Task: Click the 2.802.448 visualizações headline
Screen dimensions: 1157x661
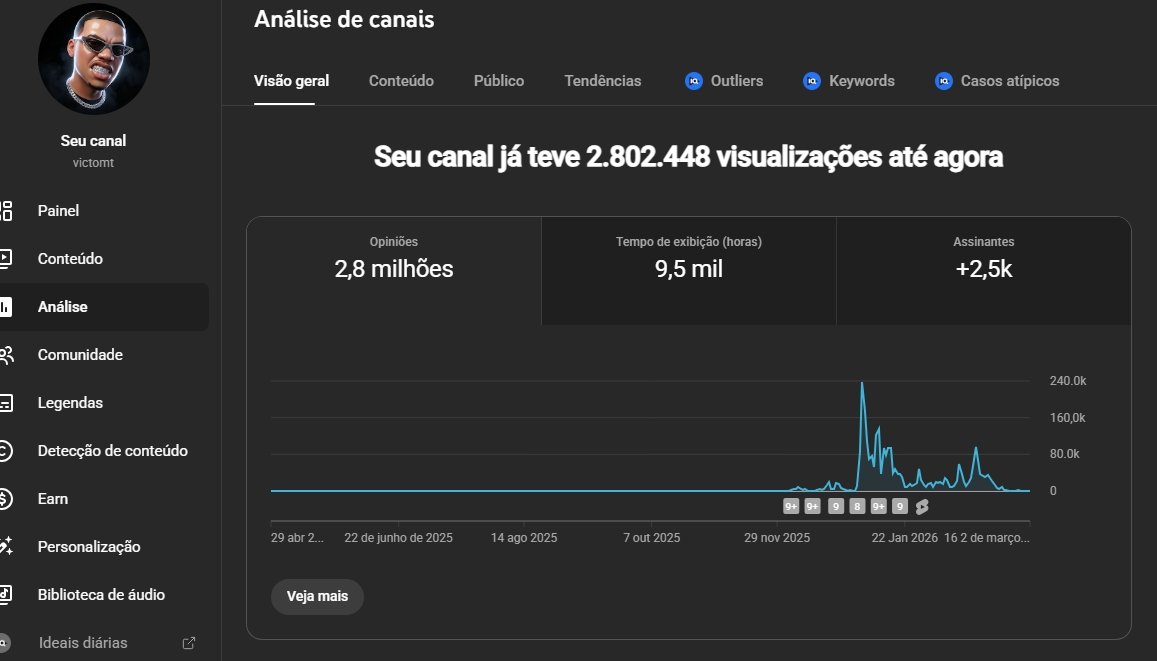Action: 688,156
